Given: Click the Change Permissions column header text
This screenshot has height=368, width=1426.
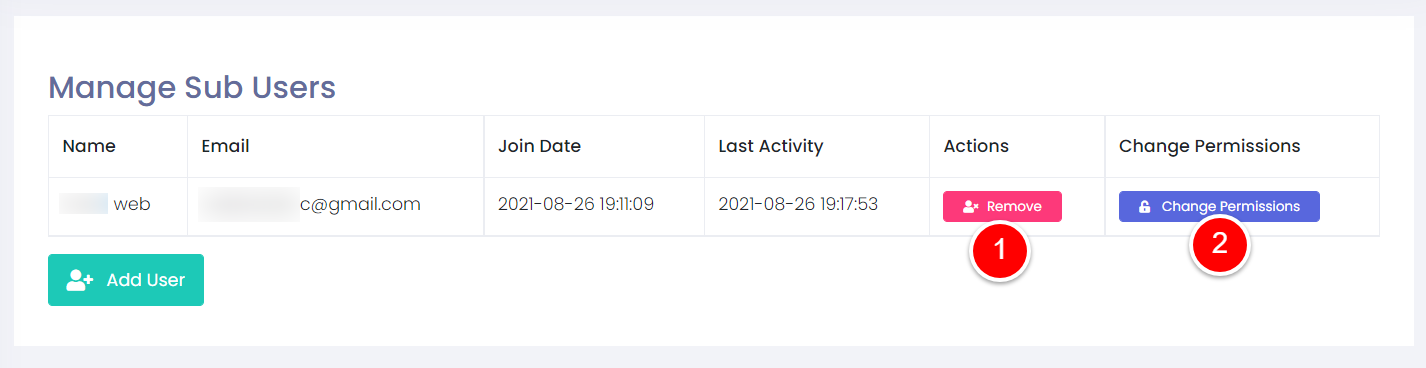Looking at the screenshot, I should [1209, 146].
